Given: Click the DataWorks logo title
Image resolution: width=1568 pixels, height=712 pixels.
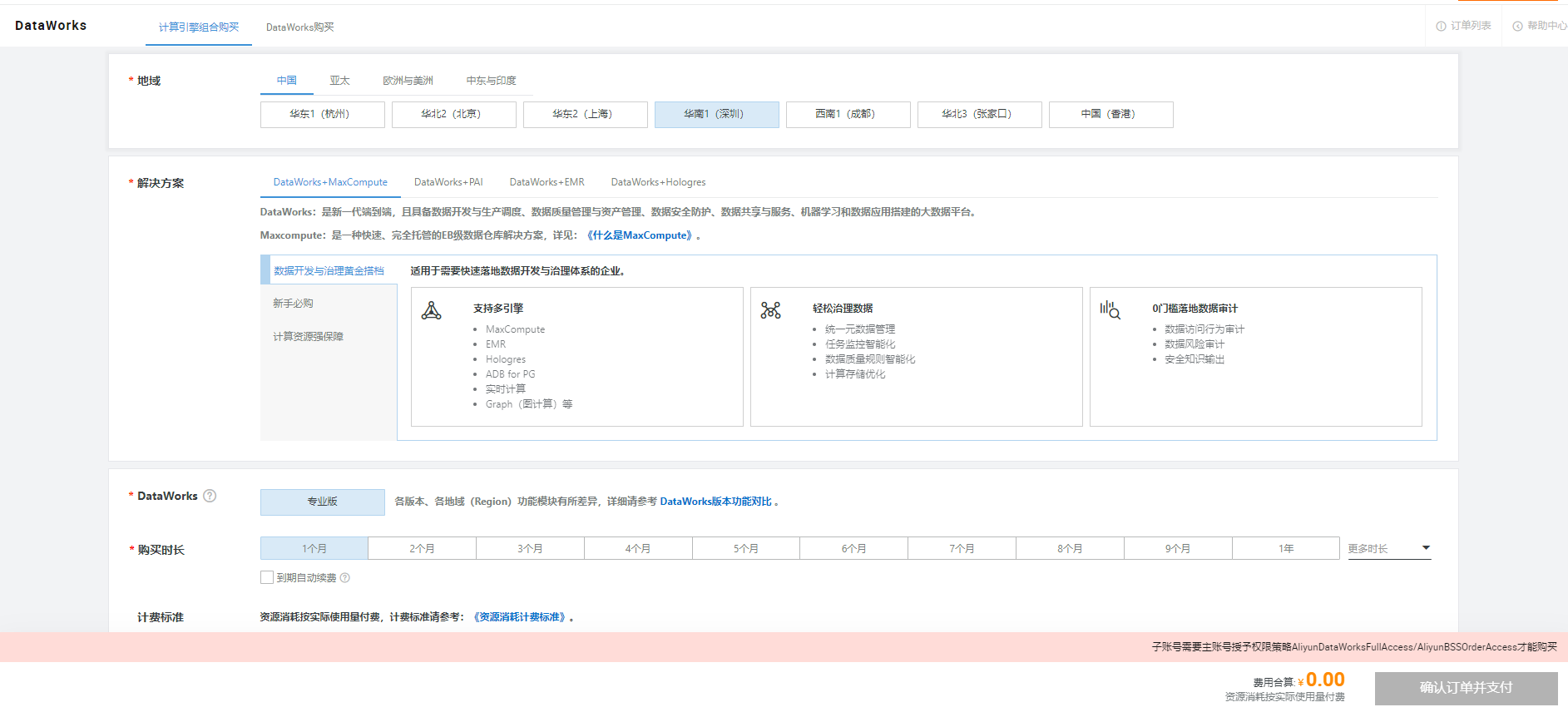Looking at the screenshot, I should pyautogui.click(x=51, y=26).
